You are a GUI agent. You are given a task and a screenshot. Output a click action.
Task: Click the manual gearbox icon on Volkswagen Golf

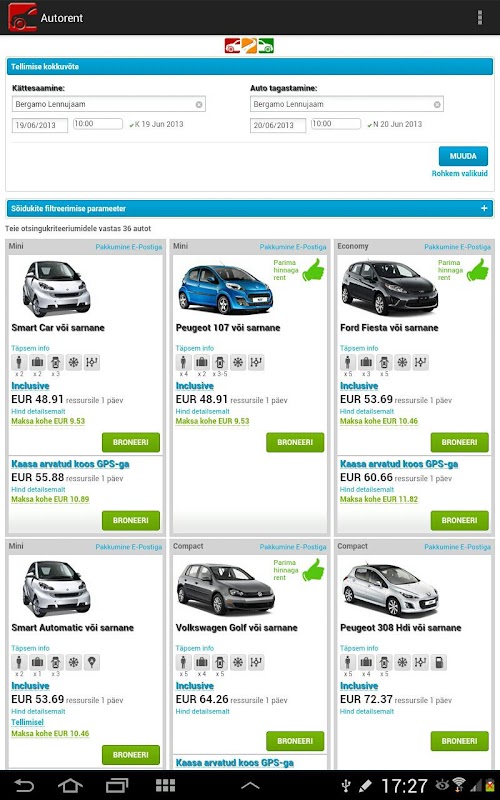(x=256, y=662)
